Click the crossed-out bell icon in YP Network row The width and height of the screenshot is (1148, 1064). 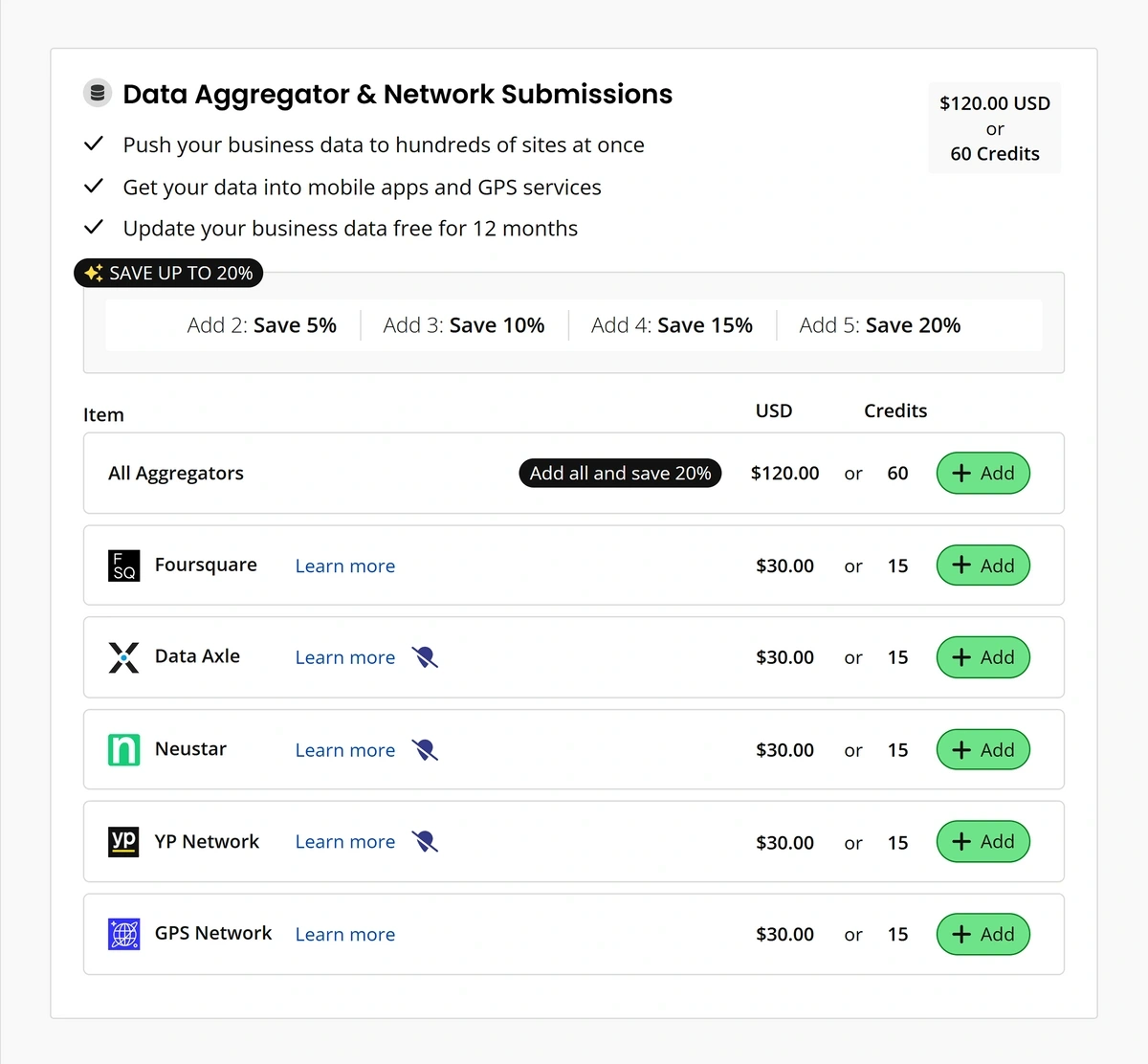point(425,842)
